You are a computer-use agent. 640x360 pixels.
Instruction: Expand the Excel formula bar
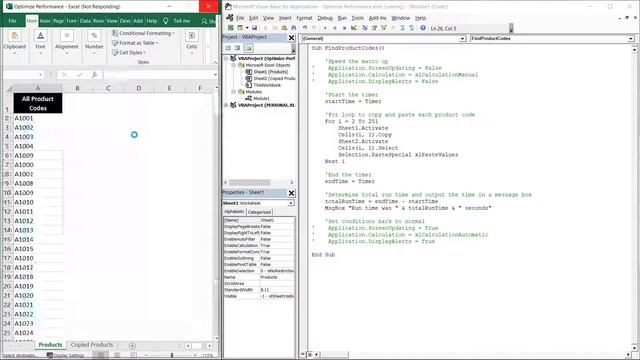[215, 75]
